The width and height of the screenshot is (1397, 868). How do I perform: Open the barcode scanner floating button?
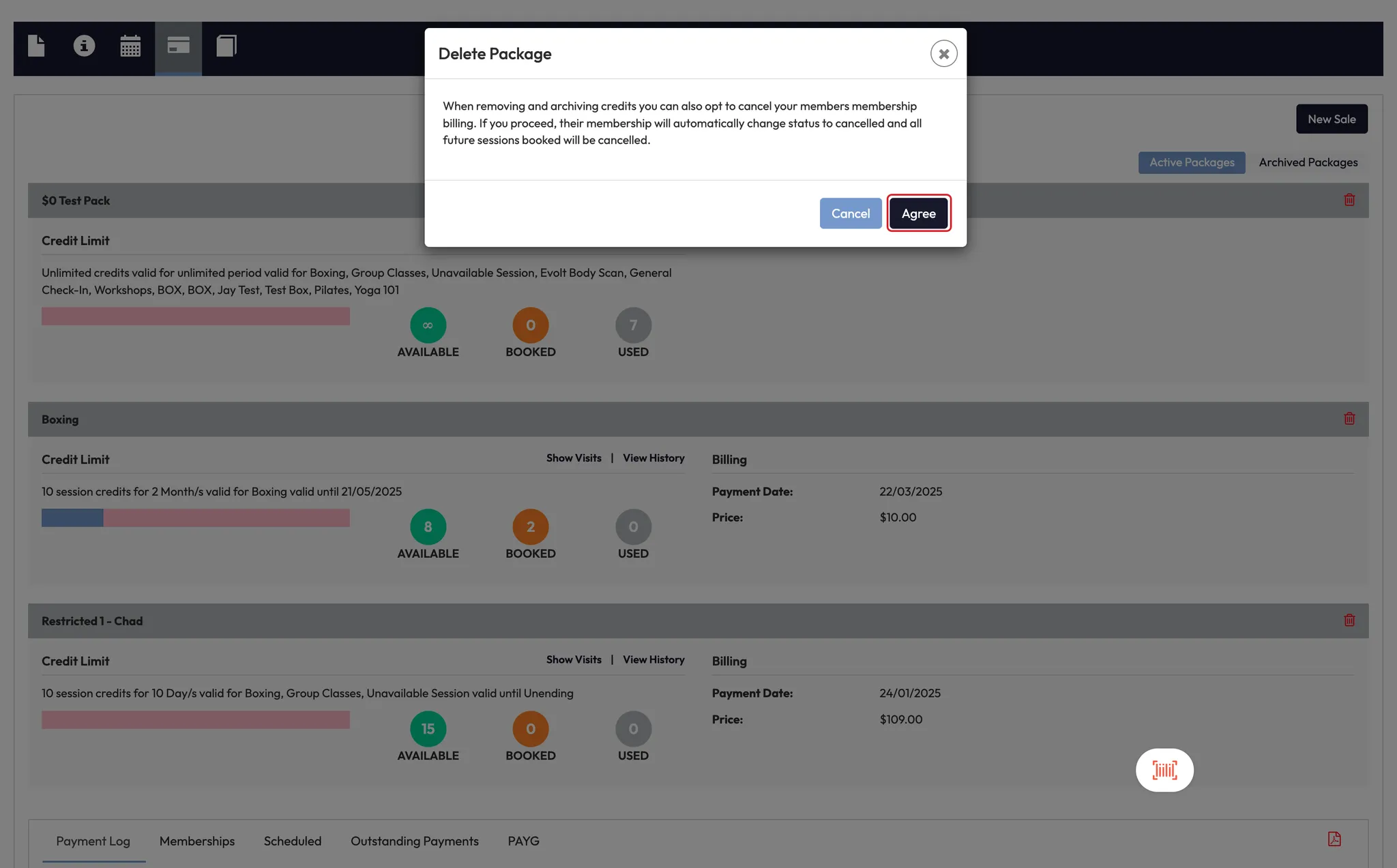coord(1164,770)
